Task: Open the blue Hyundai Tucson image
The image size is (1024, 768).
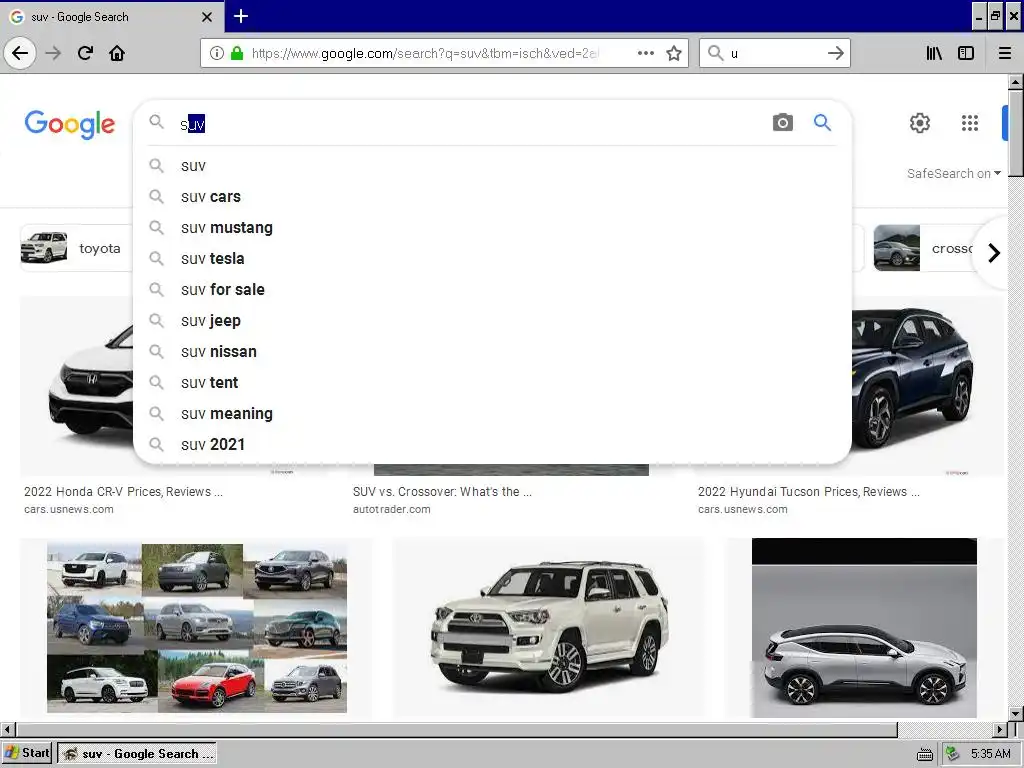Action: pyautogui.click(x=927, y=385)
